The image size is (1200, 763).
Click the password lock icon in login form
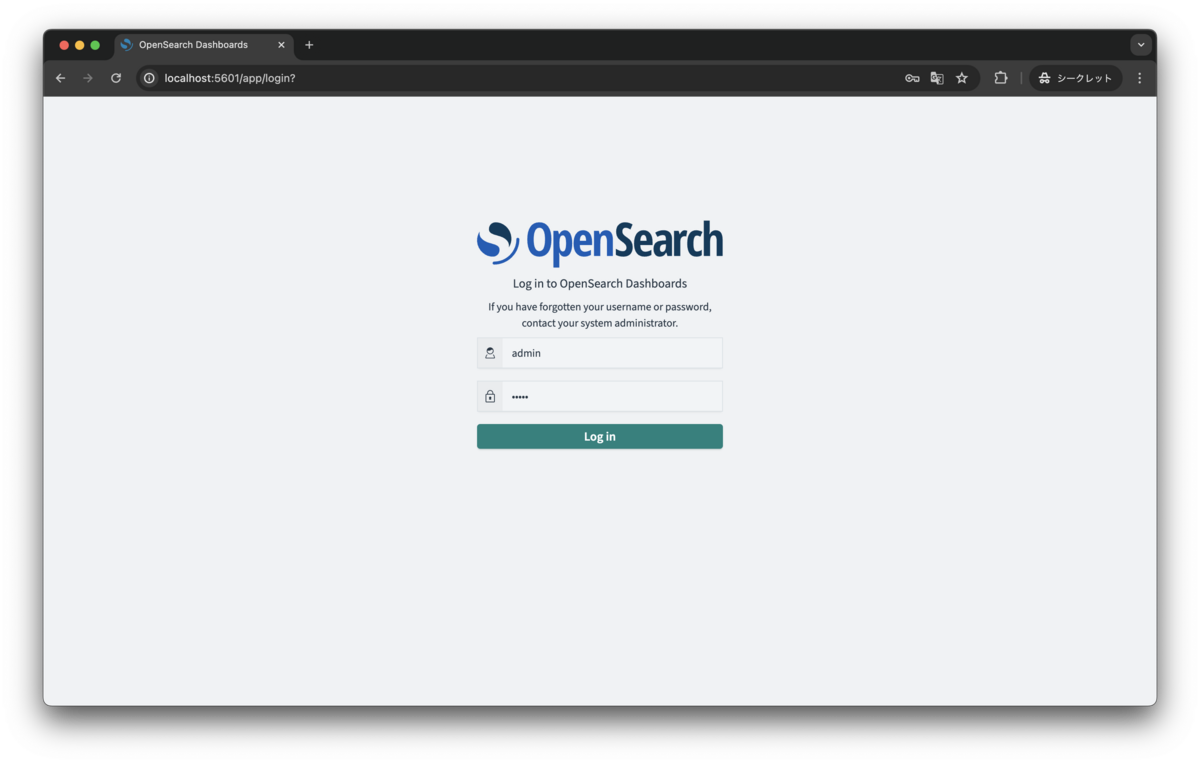[490, 395]
